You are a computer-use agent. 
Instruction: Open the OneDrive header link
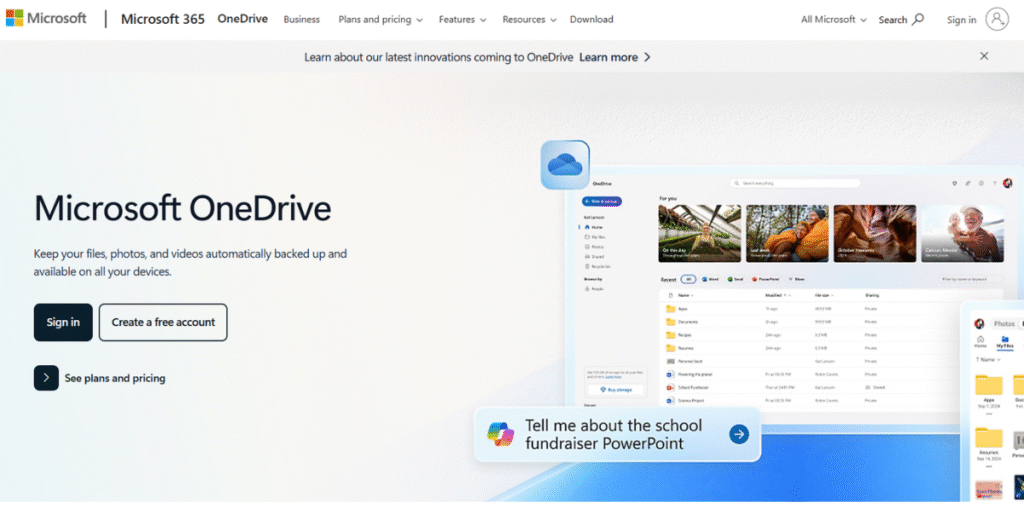coord(242,19)
